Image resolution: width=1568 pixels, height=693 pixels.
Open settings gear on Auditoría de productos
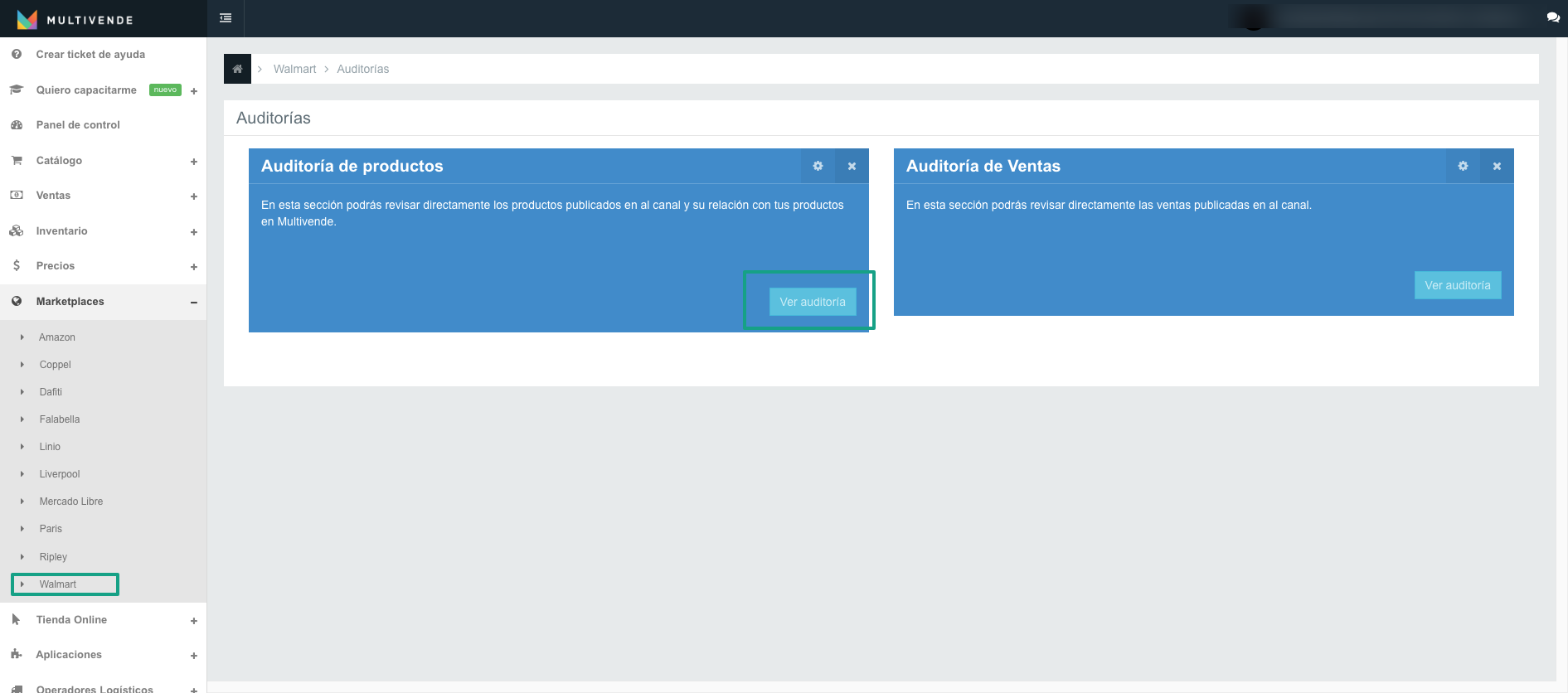[x=818, y=166]
